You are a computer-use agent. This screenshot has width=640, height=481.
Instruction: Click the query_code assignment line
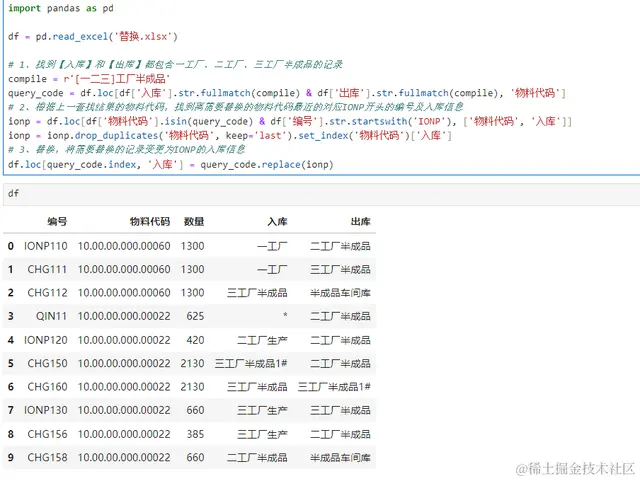(x=287, y=93)
